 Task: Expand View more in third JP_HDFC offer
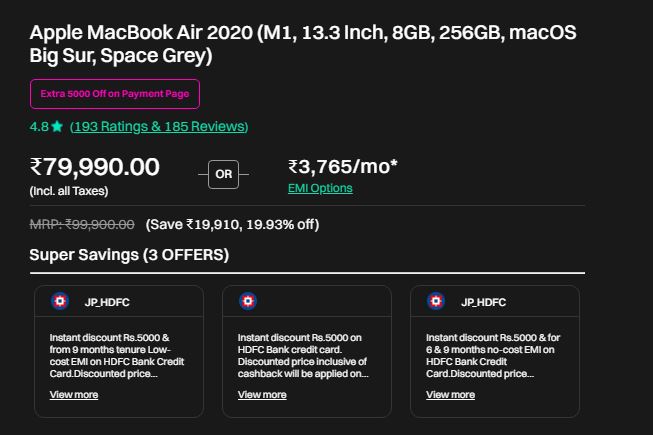[450, 395]
